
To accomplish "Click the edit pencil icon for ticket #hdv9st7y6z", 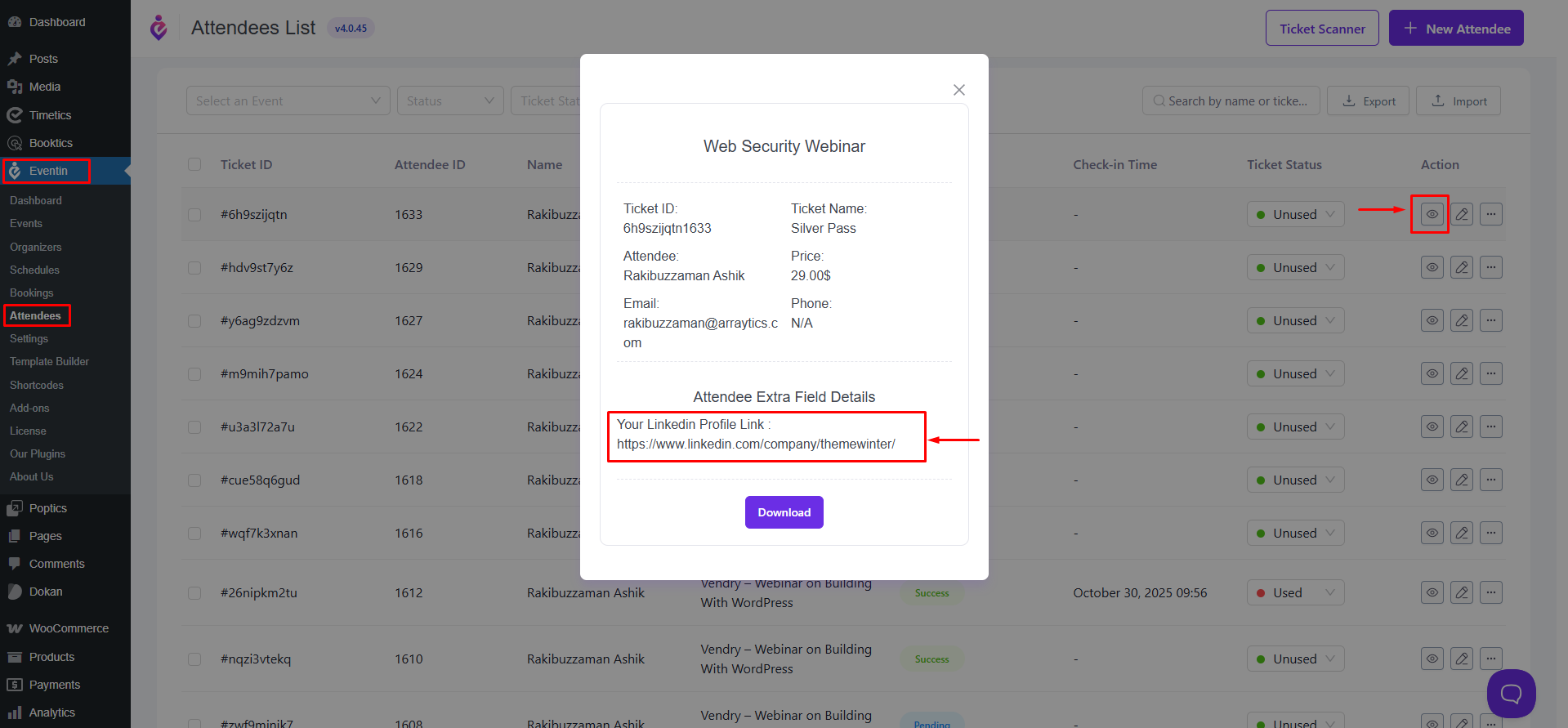I will click(1462, 267).
